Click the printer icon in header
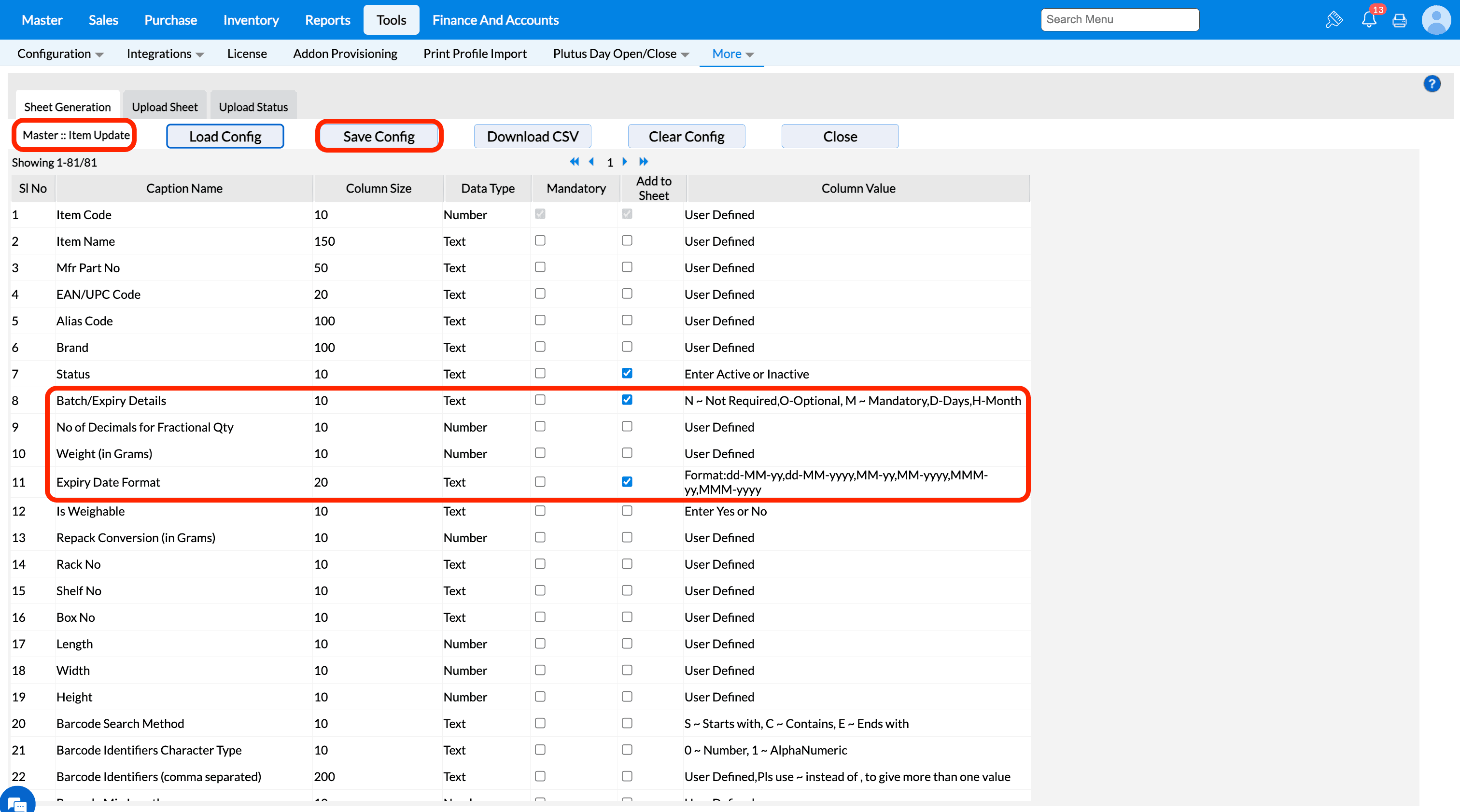The width and height of the screenshot is (1460, 812). (1399, 20)
